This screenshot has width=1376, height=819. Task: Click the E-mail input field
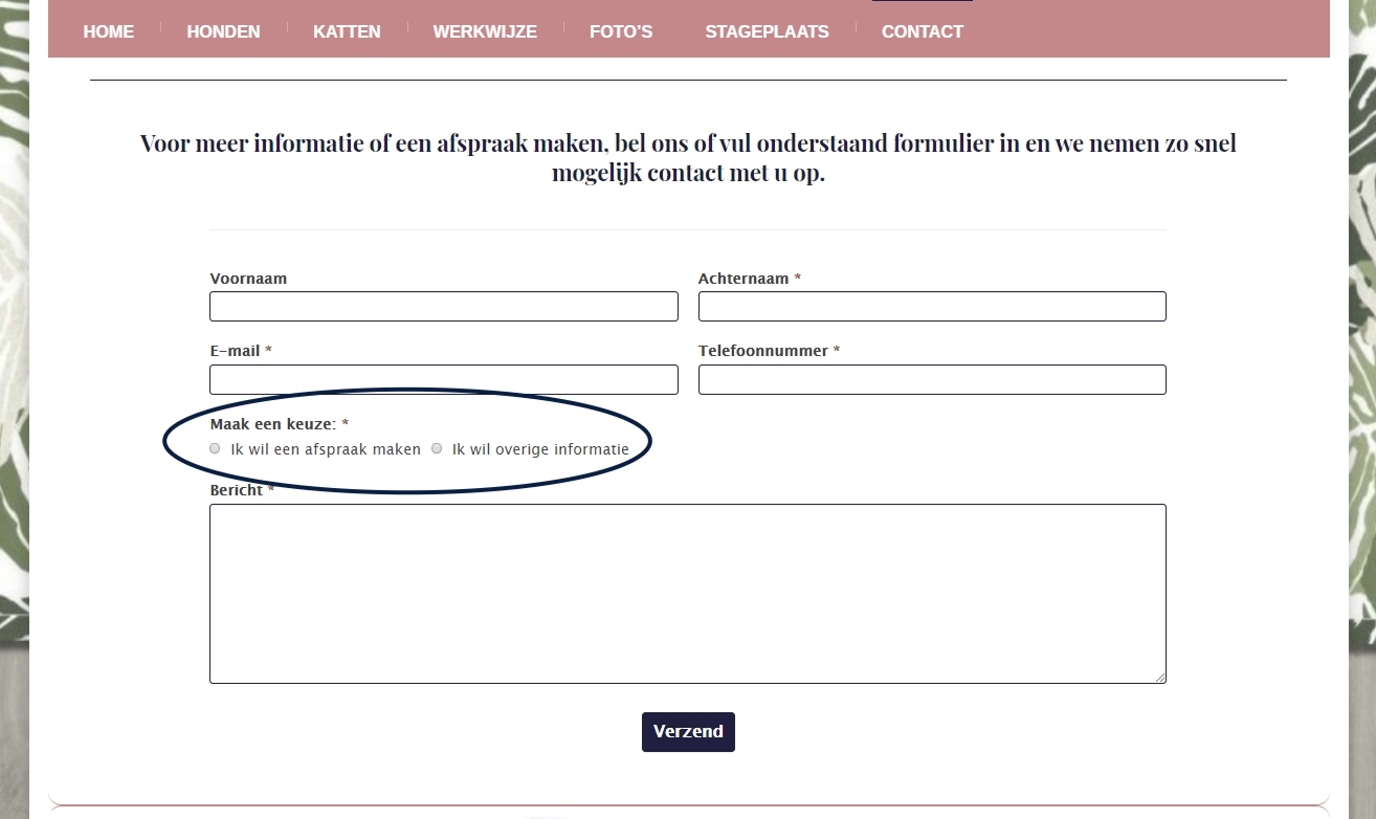(x=443, y=380)
